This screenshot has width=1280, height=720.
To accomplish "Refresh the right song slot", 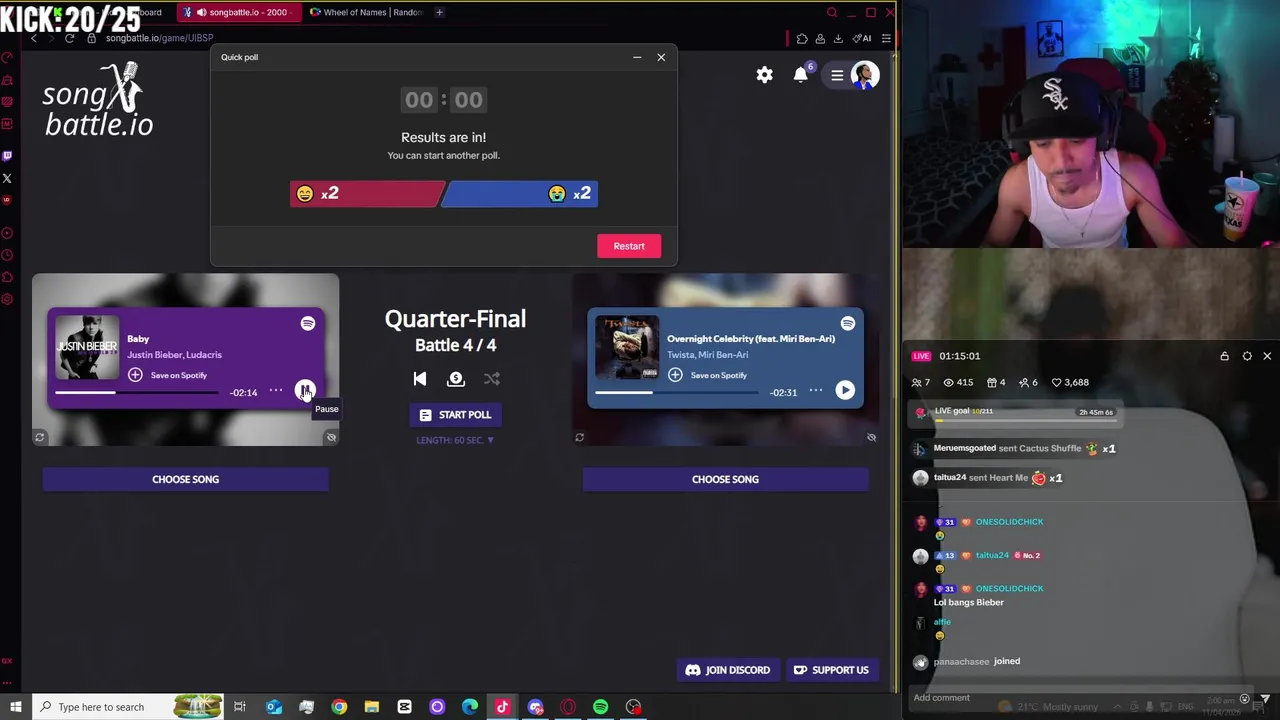I will pos(579,437).
